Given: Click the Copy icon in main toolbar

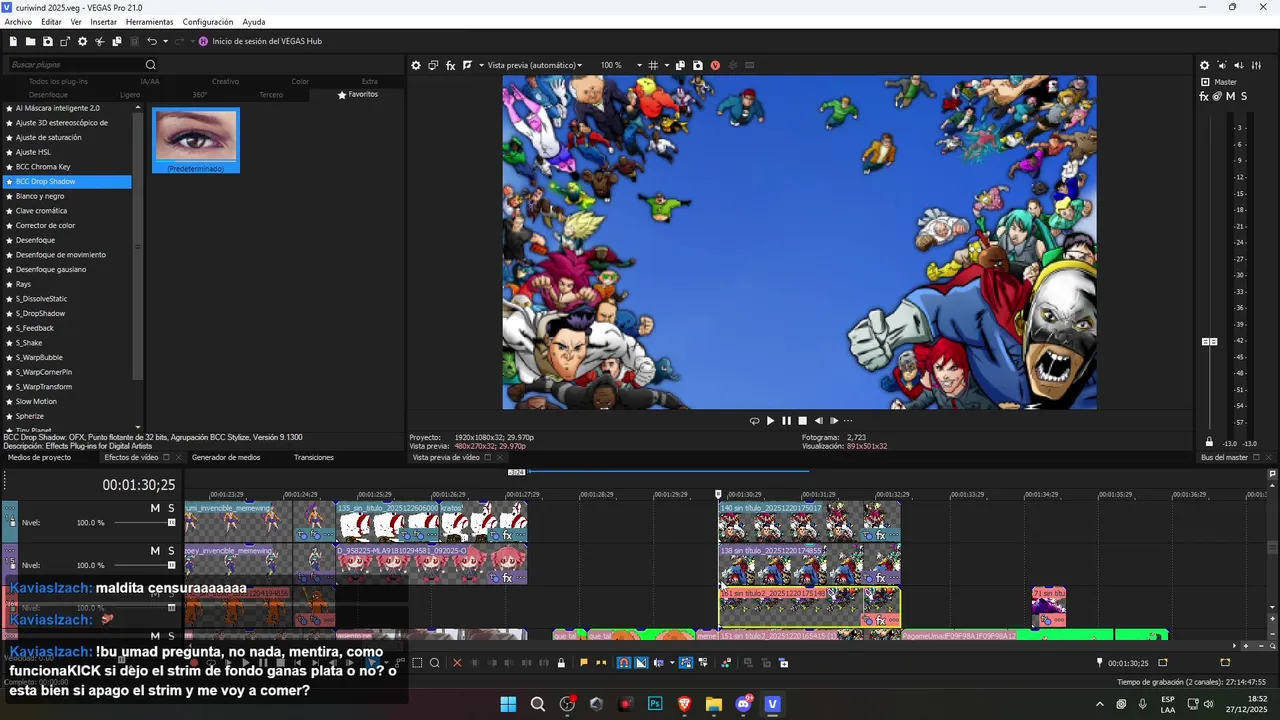Looking at the screenshot, I should pyautogui.click(x=117, y=41).
